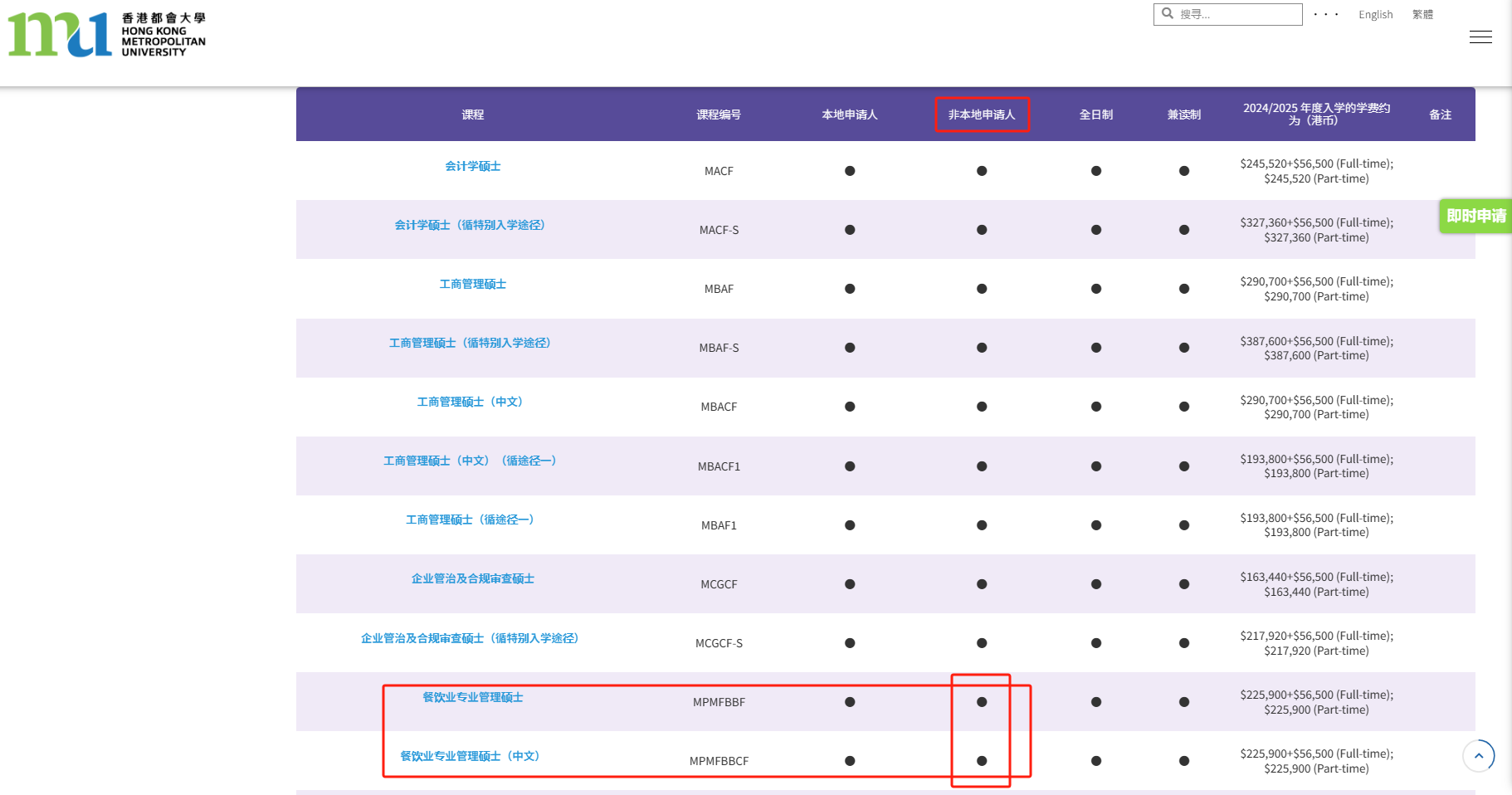Click the 非本地申请人 column header
Image resolution: width=1512 pixels, height=795 pixels.
point(982,115)
